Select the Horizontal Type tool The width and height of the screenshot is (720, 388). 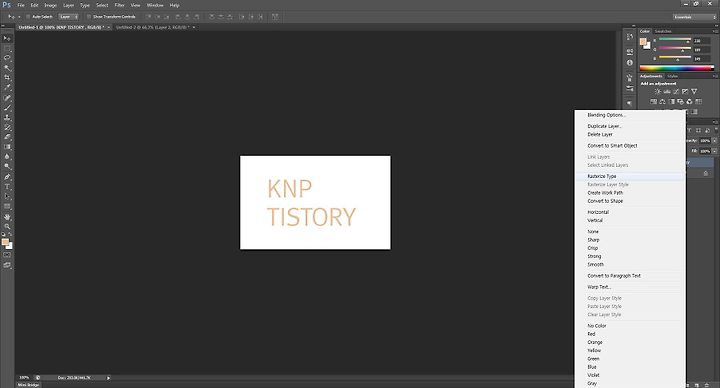pyautogui.click(x=7, y=186)
